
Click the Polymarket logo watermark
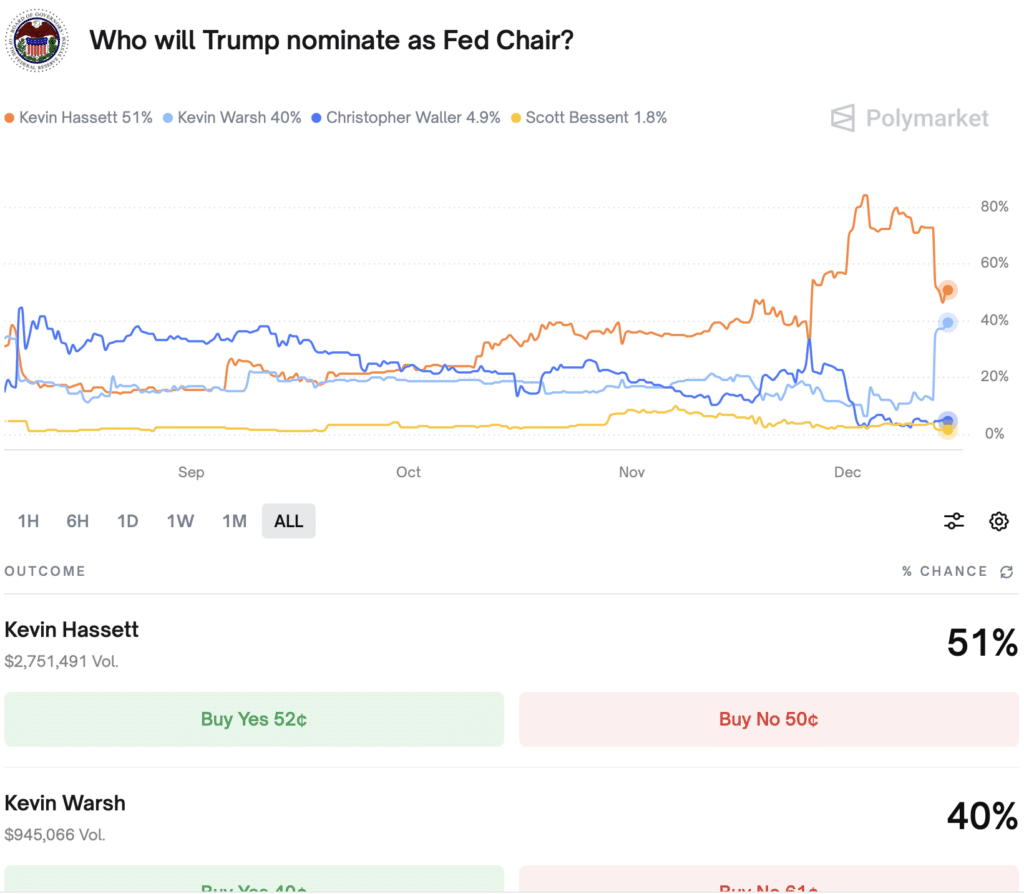910,118
